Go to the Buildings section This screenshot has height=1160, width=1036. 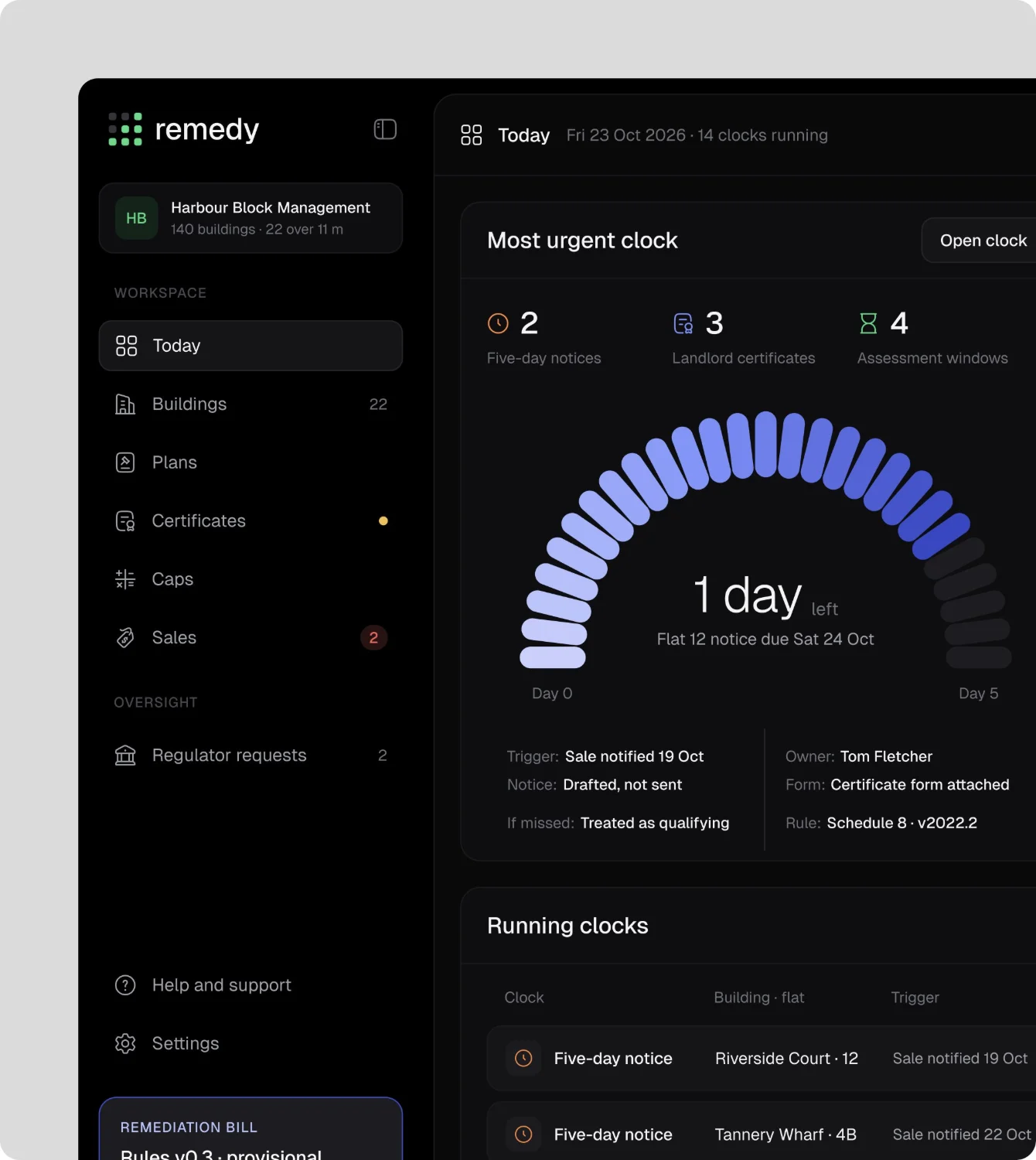point(250,404)
